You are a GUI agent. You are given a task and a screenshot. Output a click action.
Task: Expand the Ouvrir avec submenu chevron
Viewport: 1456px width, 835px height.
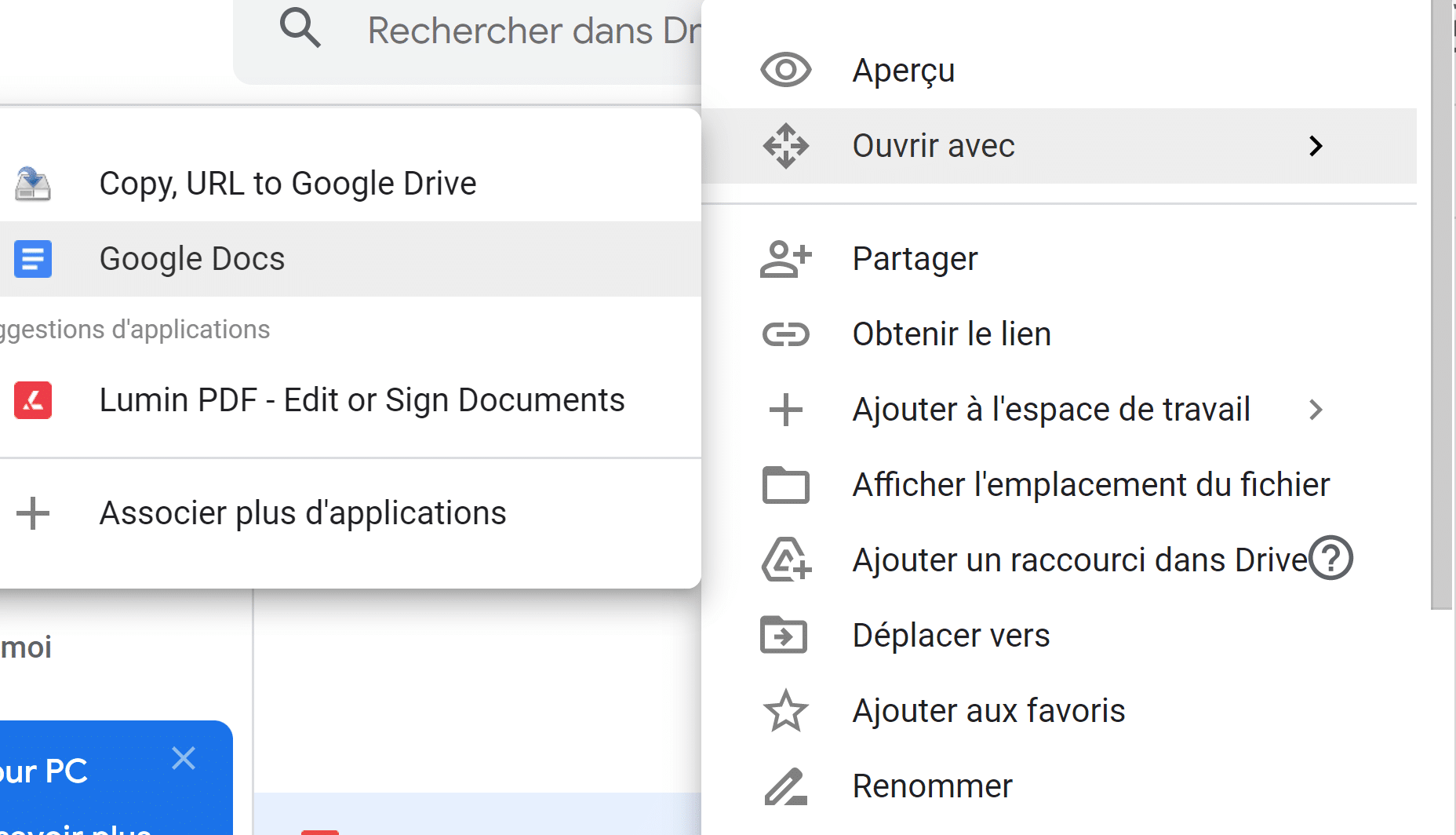[1316, 146]
